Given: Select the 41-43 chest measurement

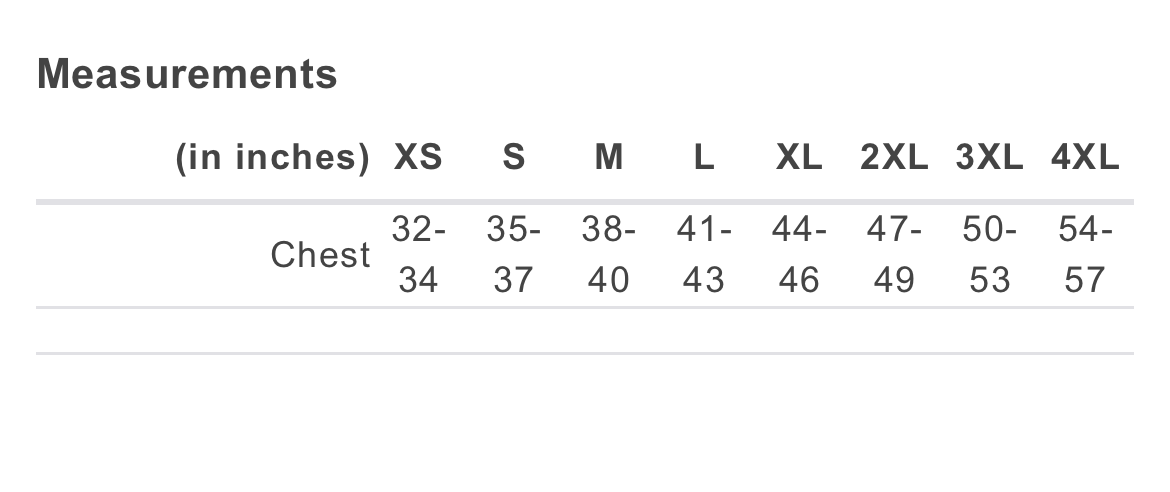Looking at the screenshot, I should click(704, 255).
